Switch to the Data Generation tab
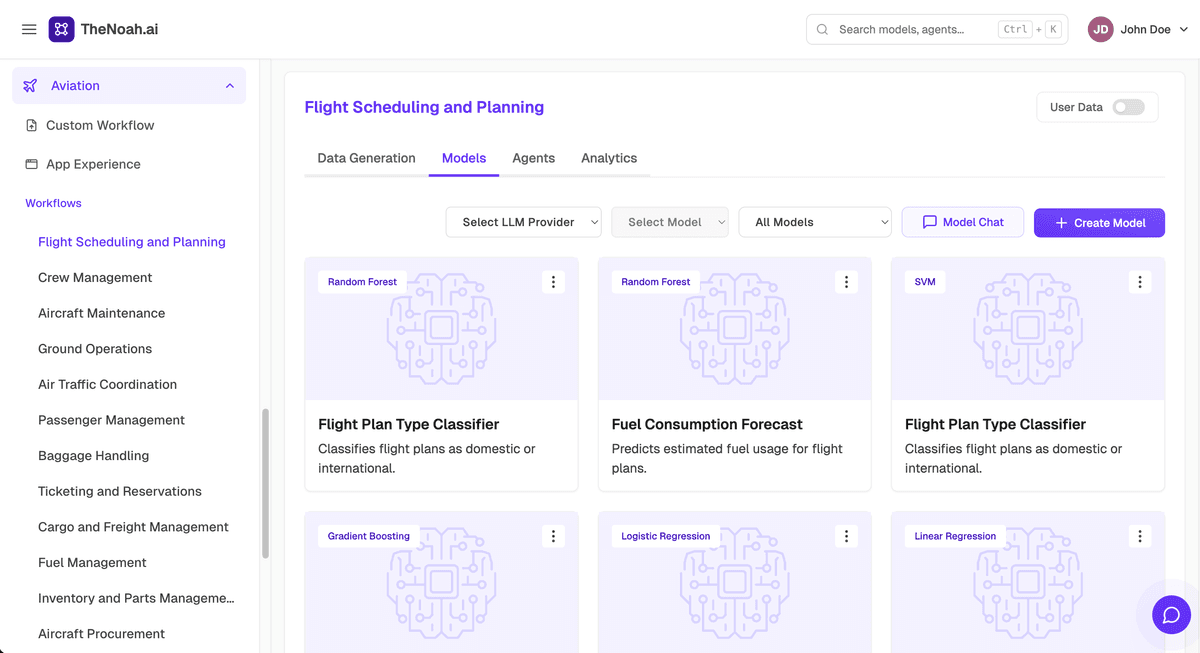Screen dimensions: 1200x653 click(366, 158)
